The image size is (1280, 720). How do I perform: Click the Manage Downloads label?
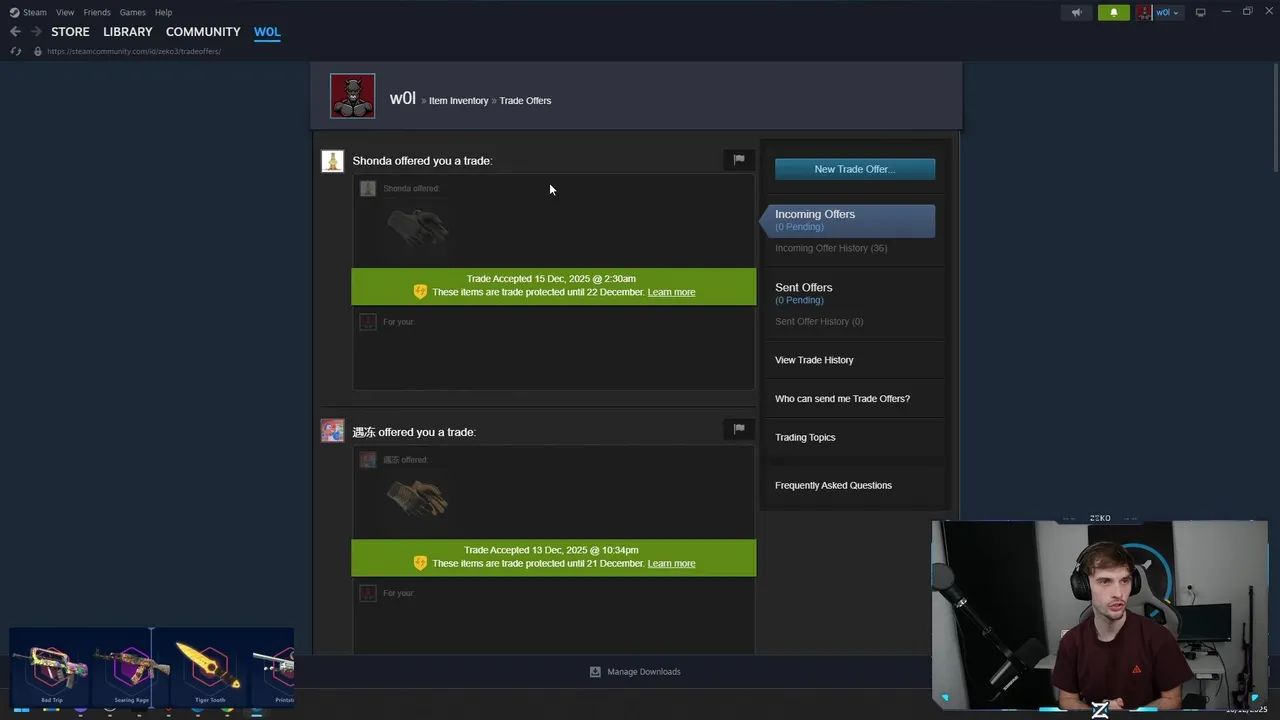(x=644, y=672)
